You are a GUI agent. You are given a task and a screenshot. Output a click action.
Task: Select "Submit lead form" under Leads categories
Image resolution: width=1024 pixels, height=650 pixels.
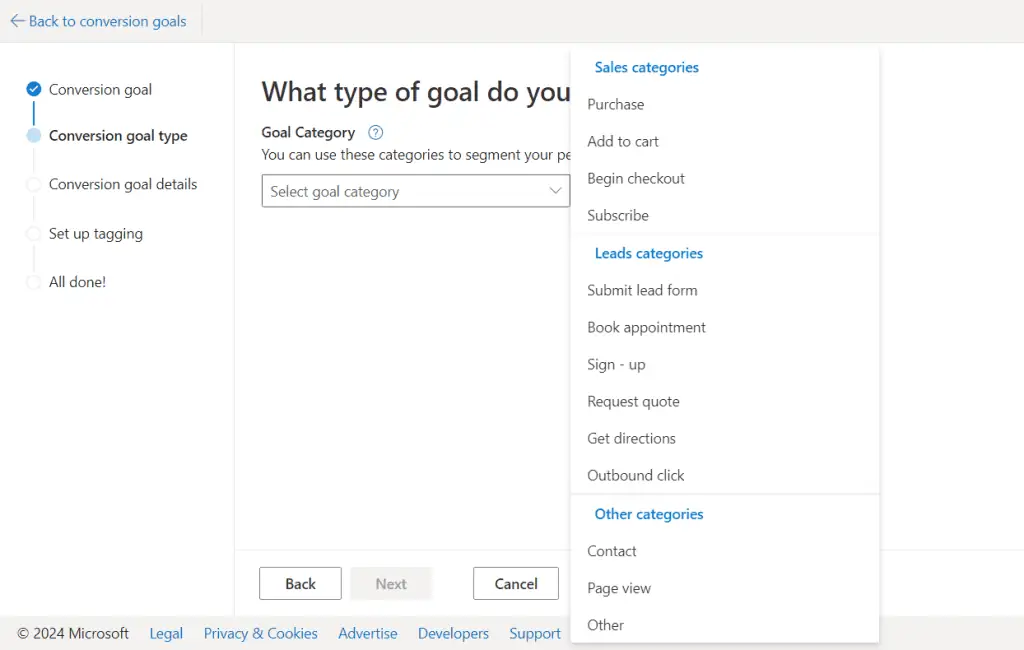[x=642, y=290]
